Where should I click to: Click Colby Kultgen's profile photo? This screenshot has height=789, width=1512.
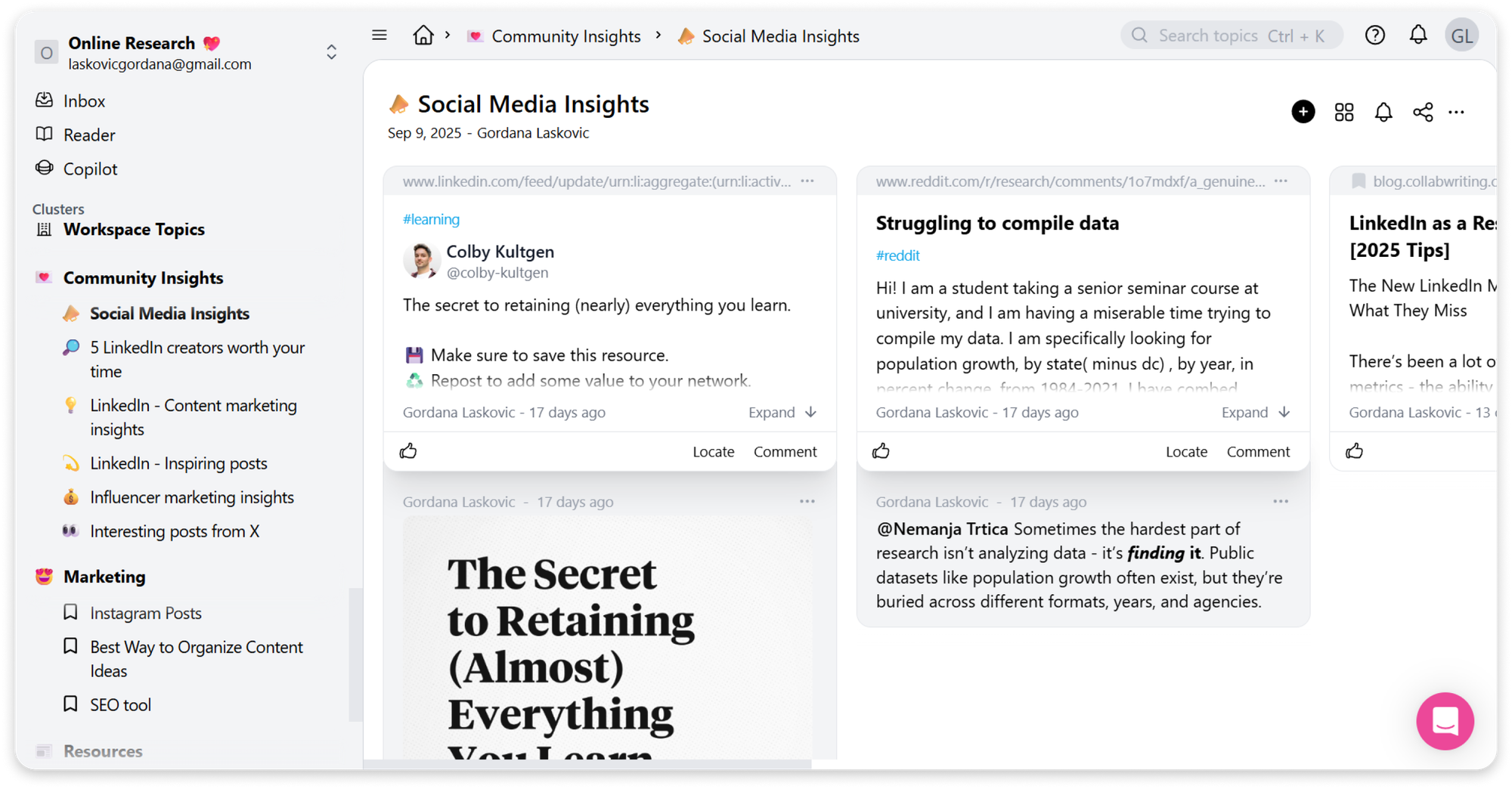click(422, 261)
